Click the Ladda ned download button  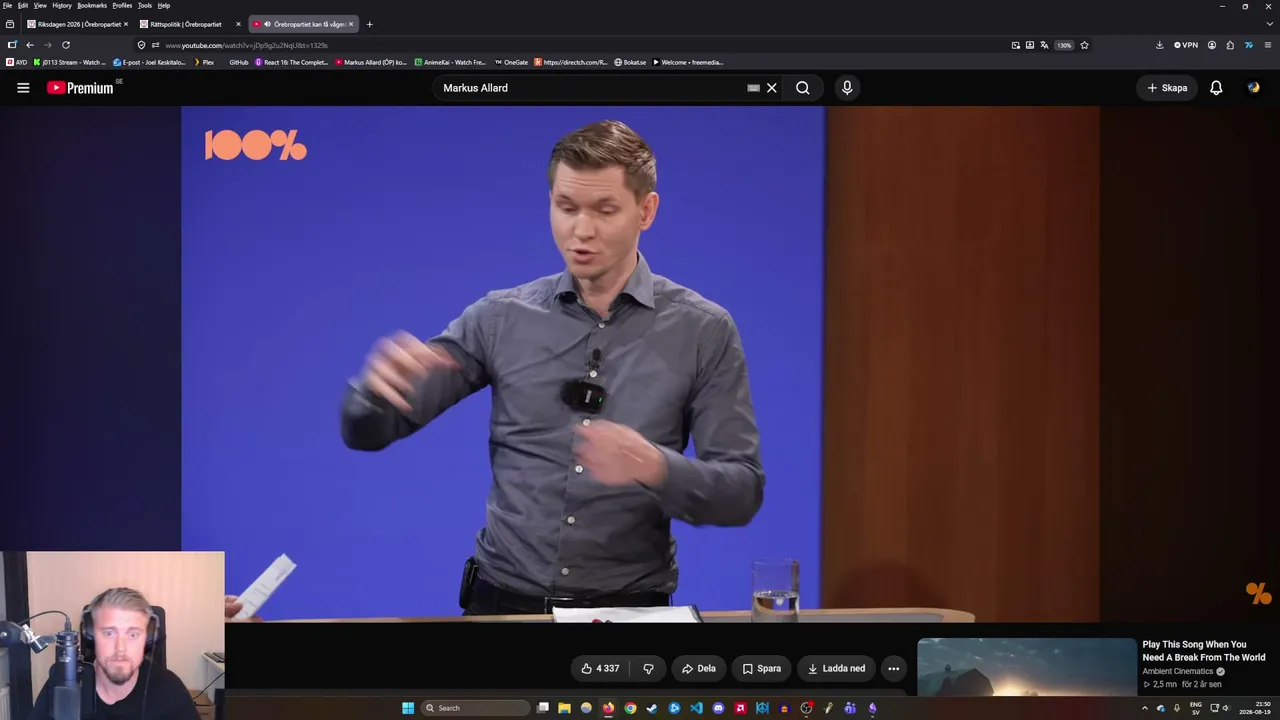(836, 669)
